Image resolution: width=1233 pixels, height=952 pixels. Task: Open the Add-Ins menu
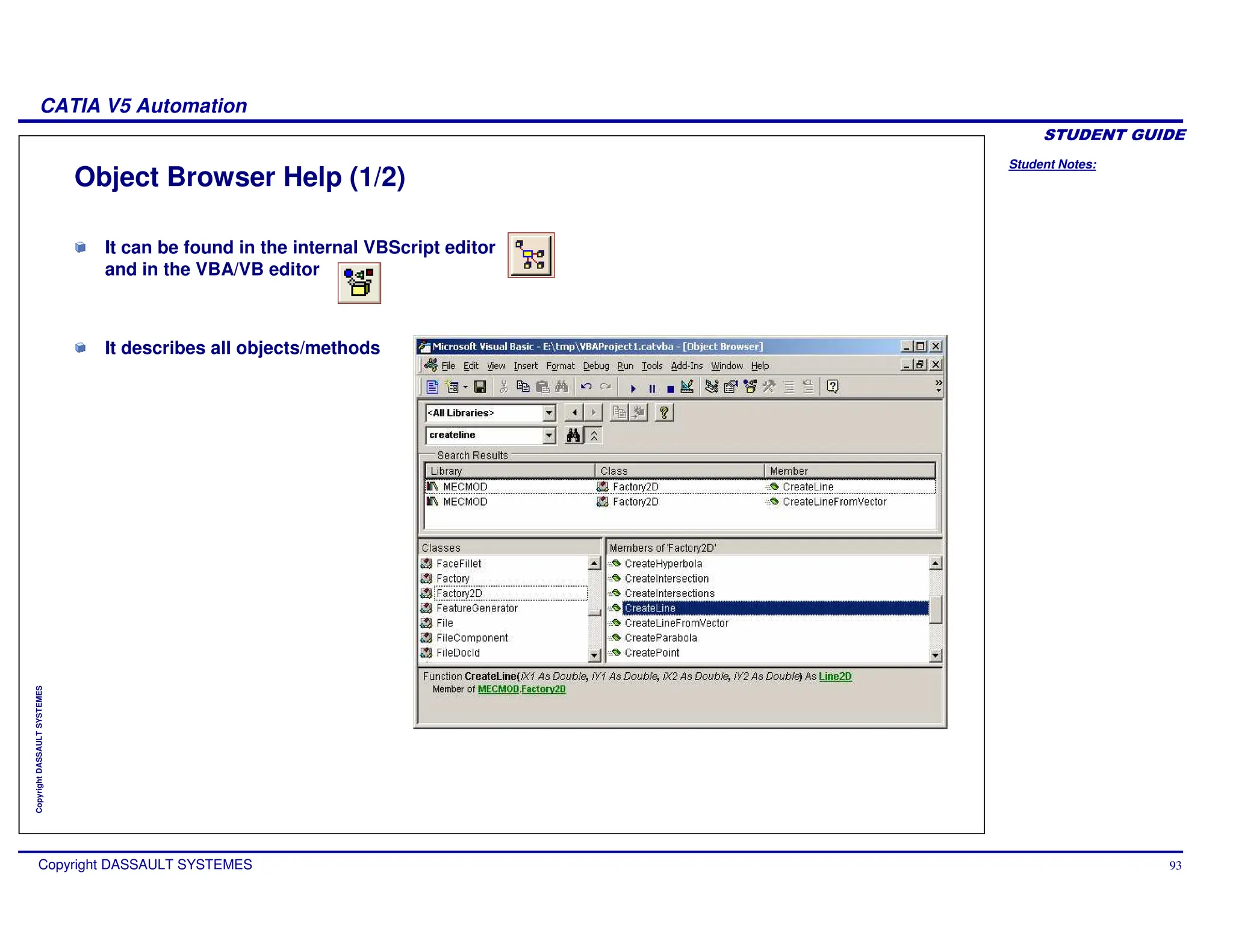coord(687,366)
